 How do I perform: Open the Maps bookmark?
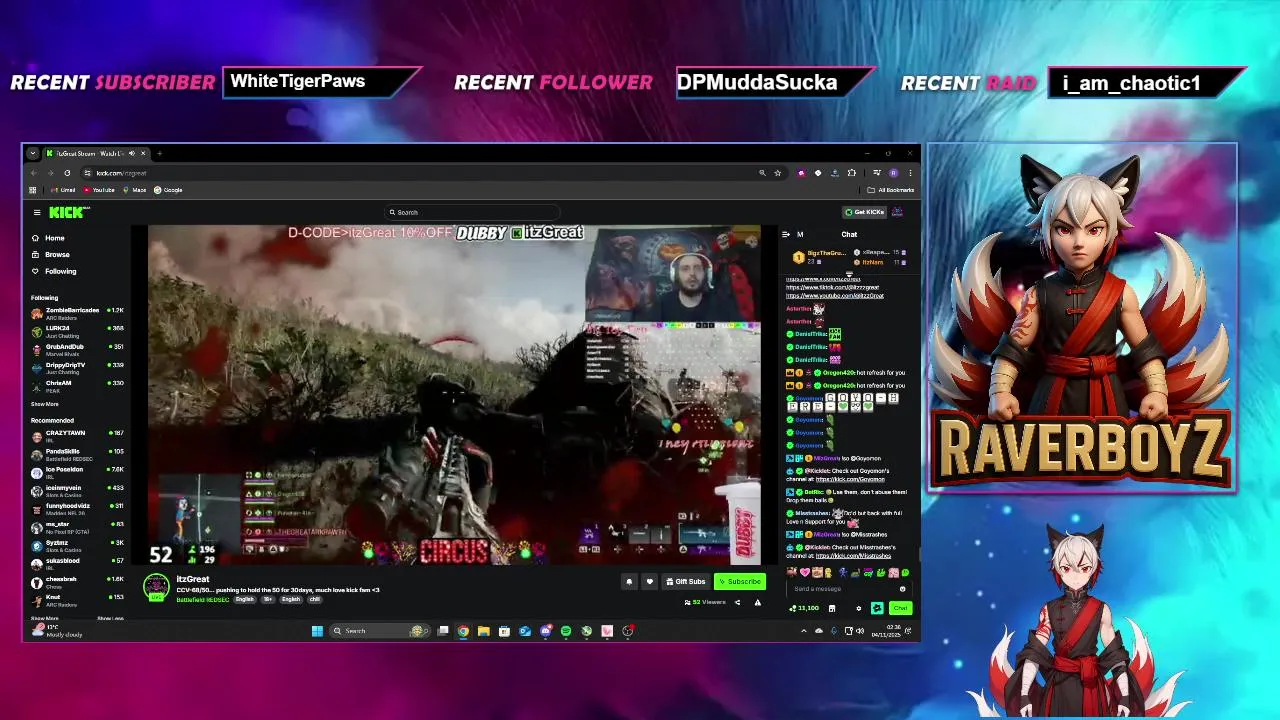click(x=135, y=190)
